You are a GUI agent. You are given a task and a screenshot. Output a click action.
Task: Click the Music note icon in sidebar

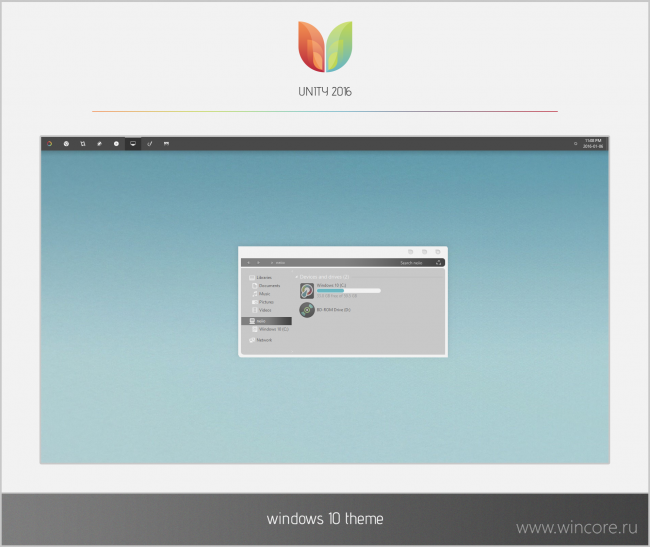(255, 294)
